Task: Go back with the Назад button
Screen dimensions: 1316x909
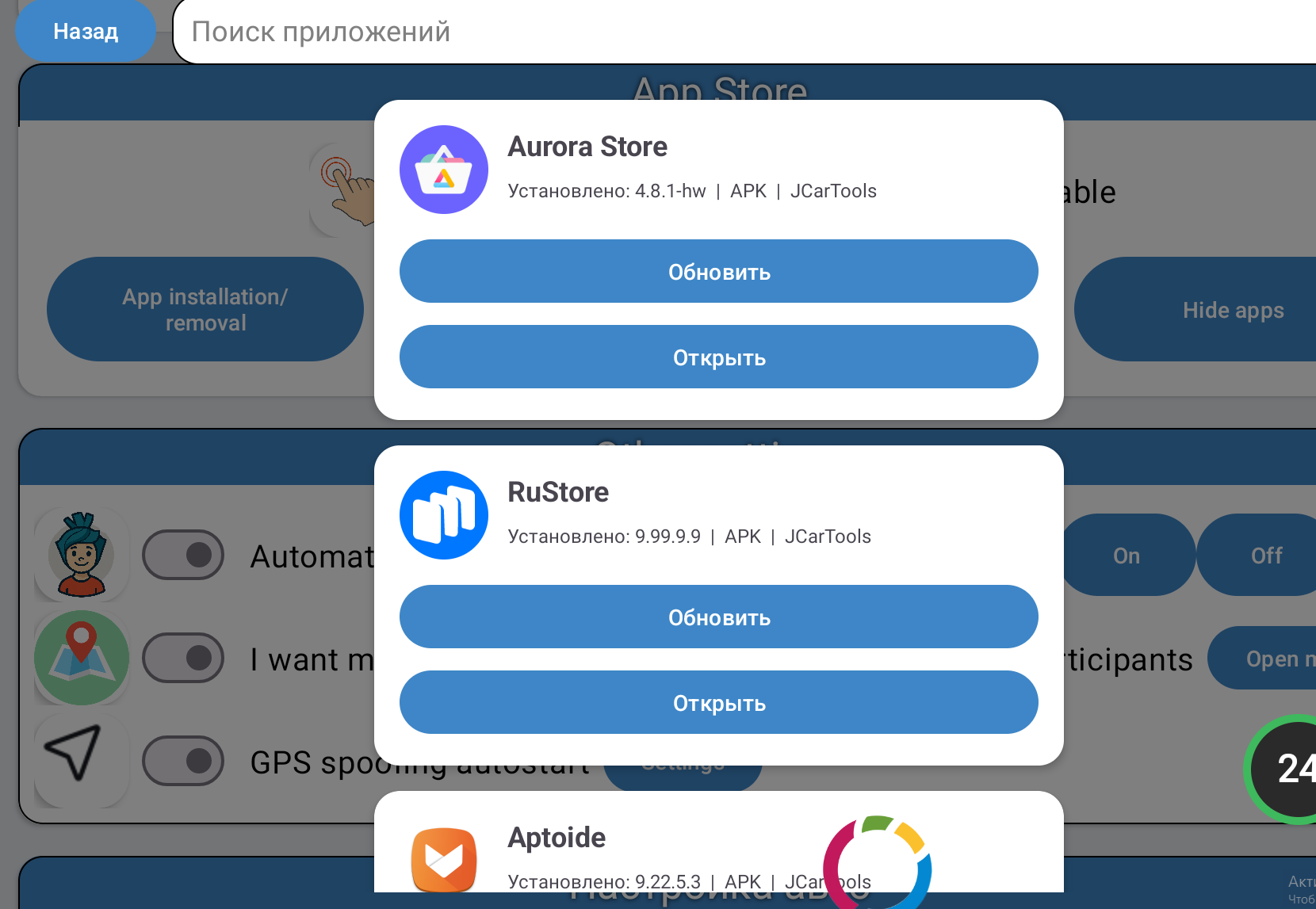Action: tap(86, 31)
